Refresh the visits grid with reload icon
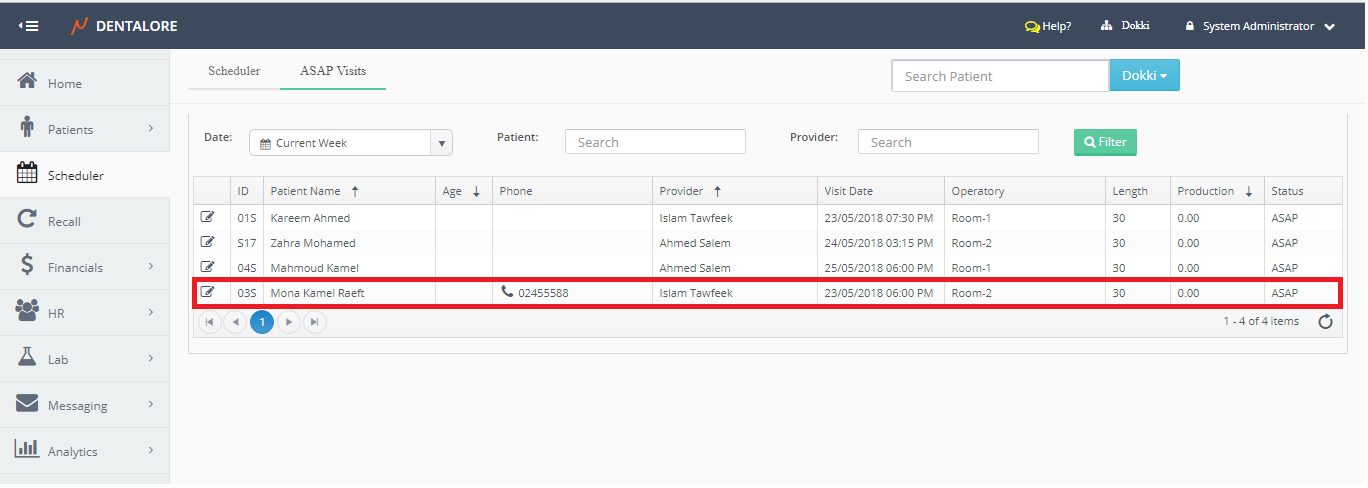Image resolution: width=1368 pixels, height=488 pixels. pyautogui.click(x=1325, y=322)
